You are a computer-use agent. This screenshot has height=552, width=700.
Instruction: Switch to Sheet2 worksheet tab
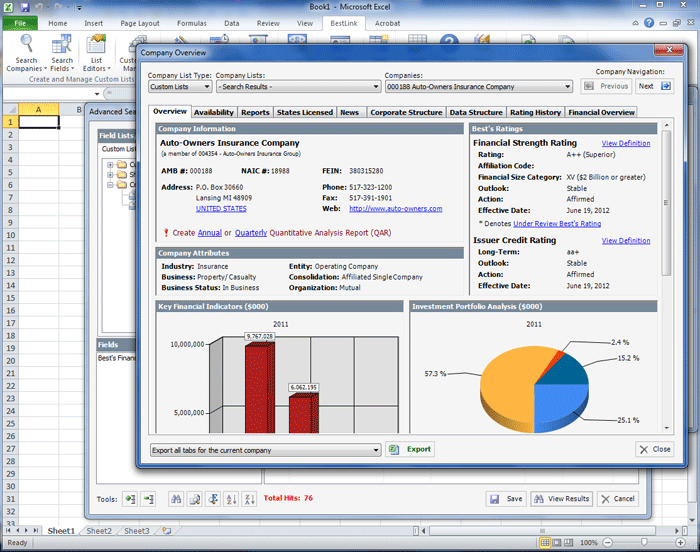pos(99,531)
